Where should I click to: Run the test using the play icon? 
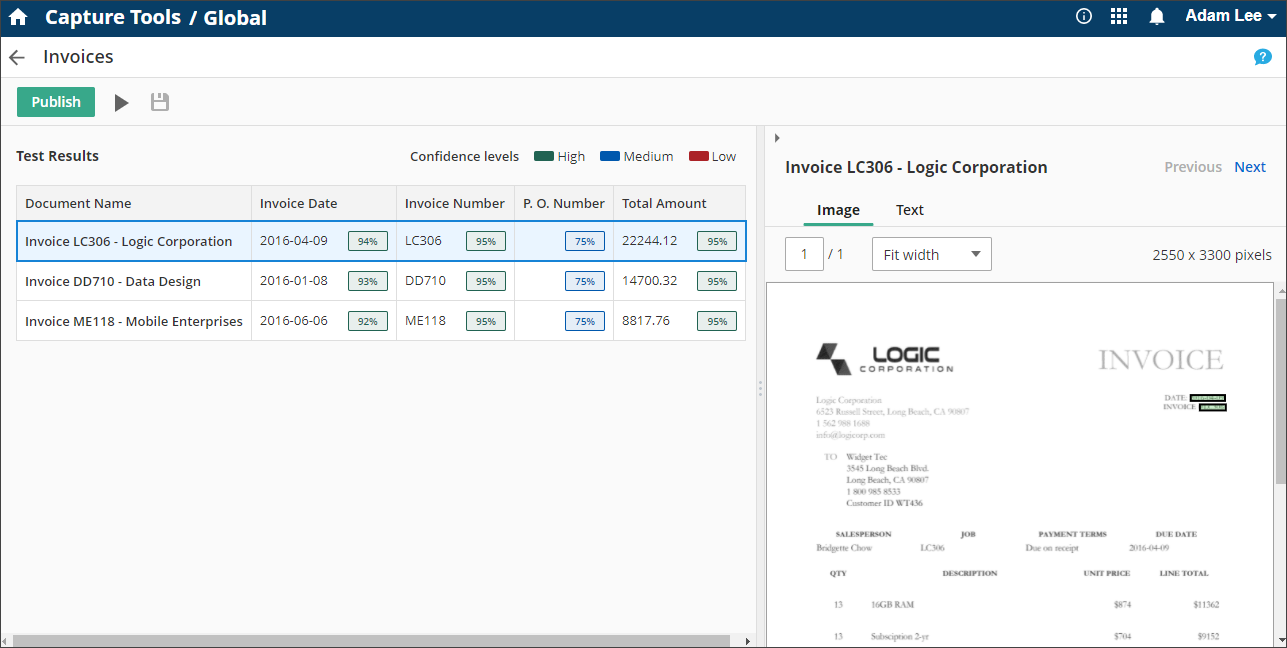(x=121, y=101)
